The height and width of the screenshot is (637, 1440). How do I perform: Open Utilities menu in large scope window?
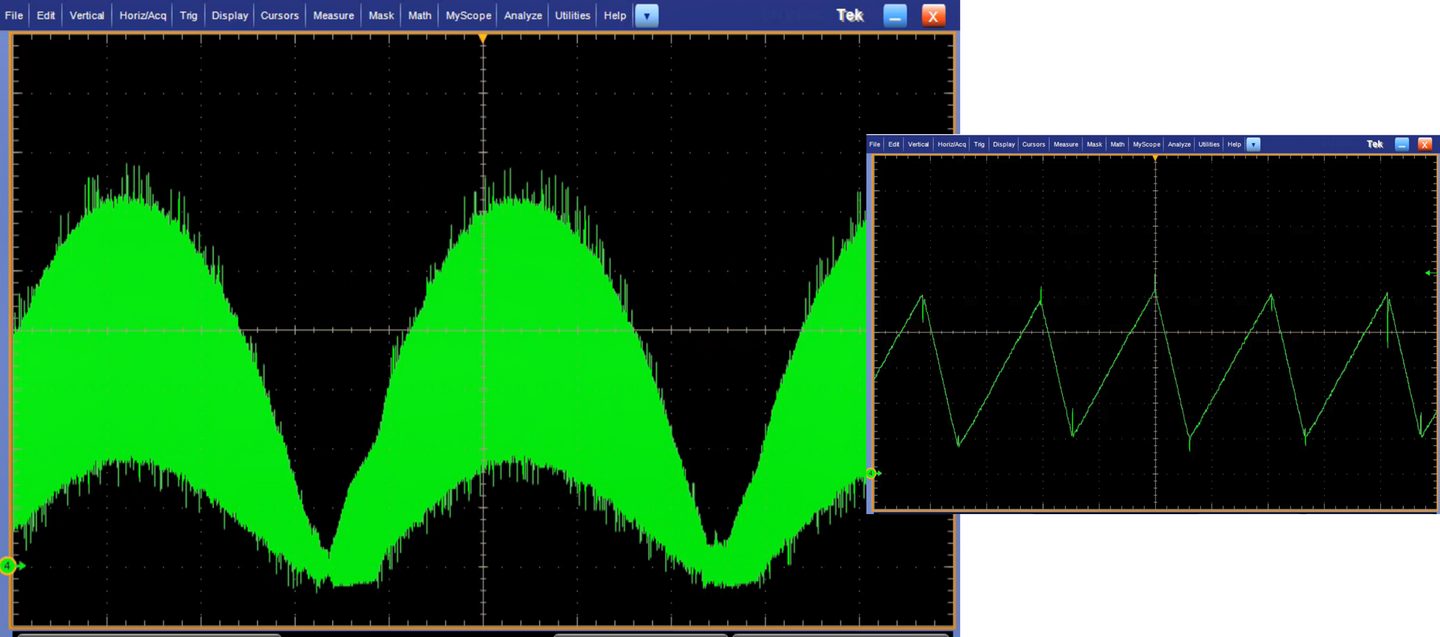click(573, 15)
